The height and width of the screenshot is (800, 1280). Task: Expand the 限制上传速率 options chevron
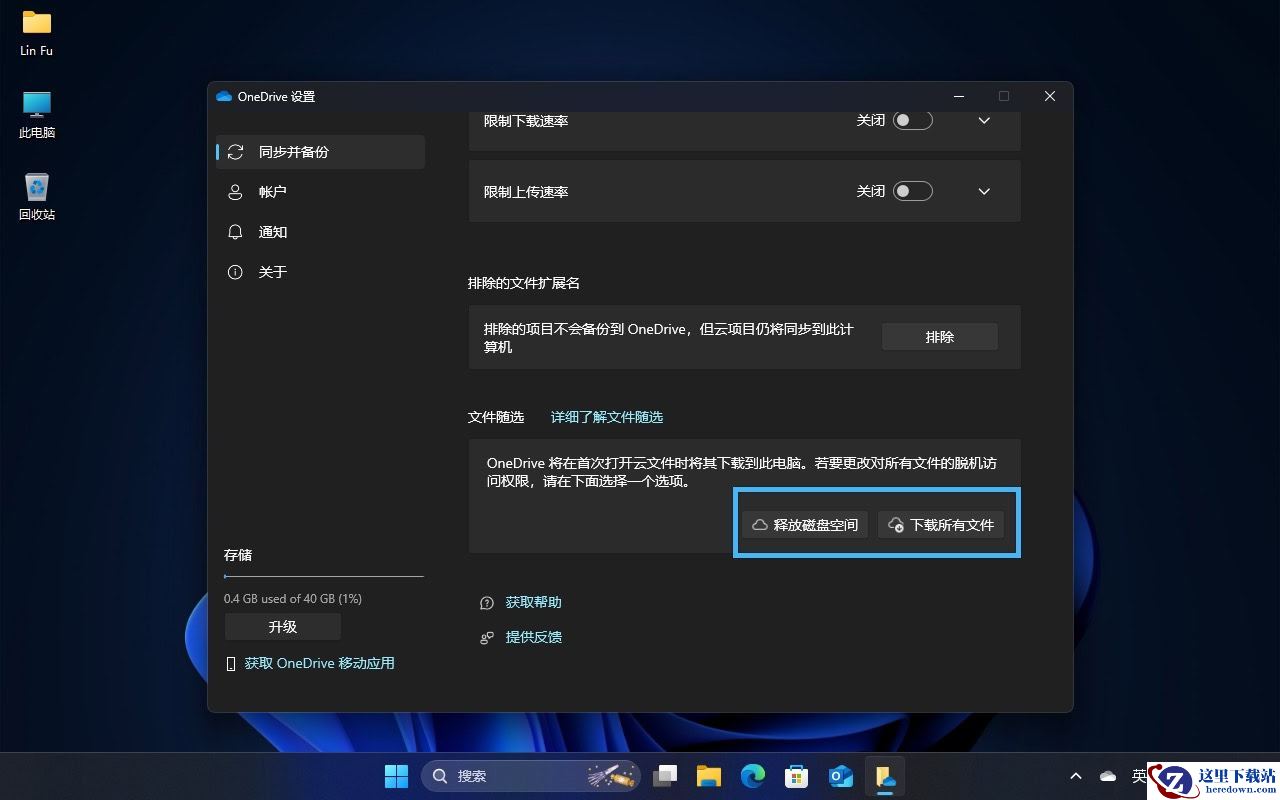[x=984, y=191]
